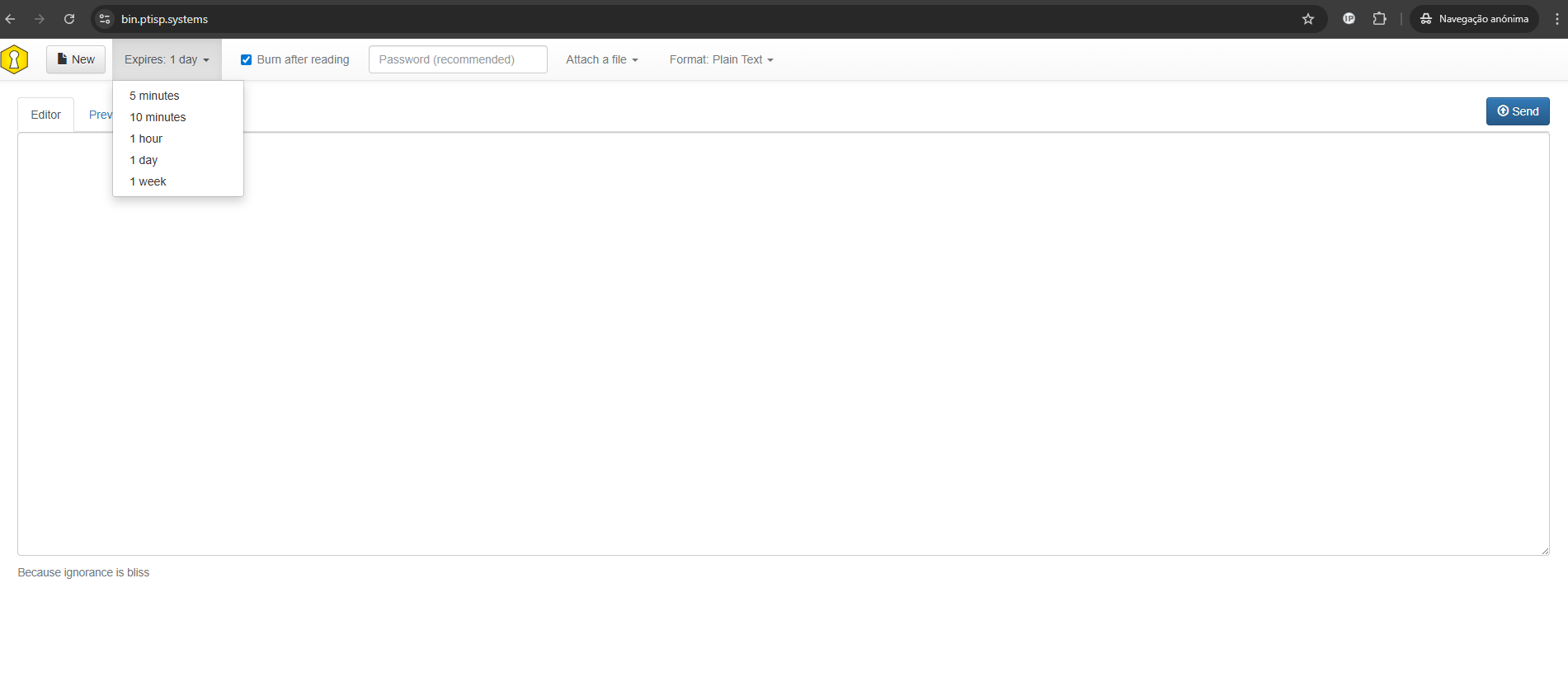Open Format: Plain Text dropdown

pyautogui.click(x=722, y=59)
